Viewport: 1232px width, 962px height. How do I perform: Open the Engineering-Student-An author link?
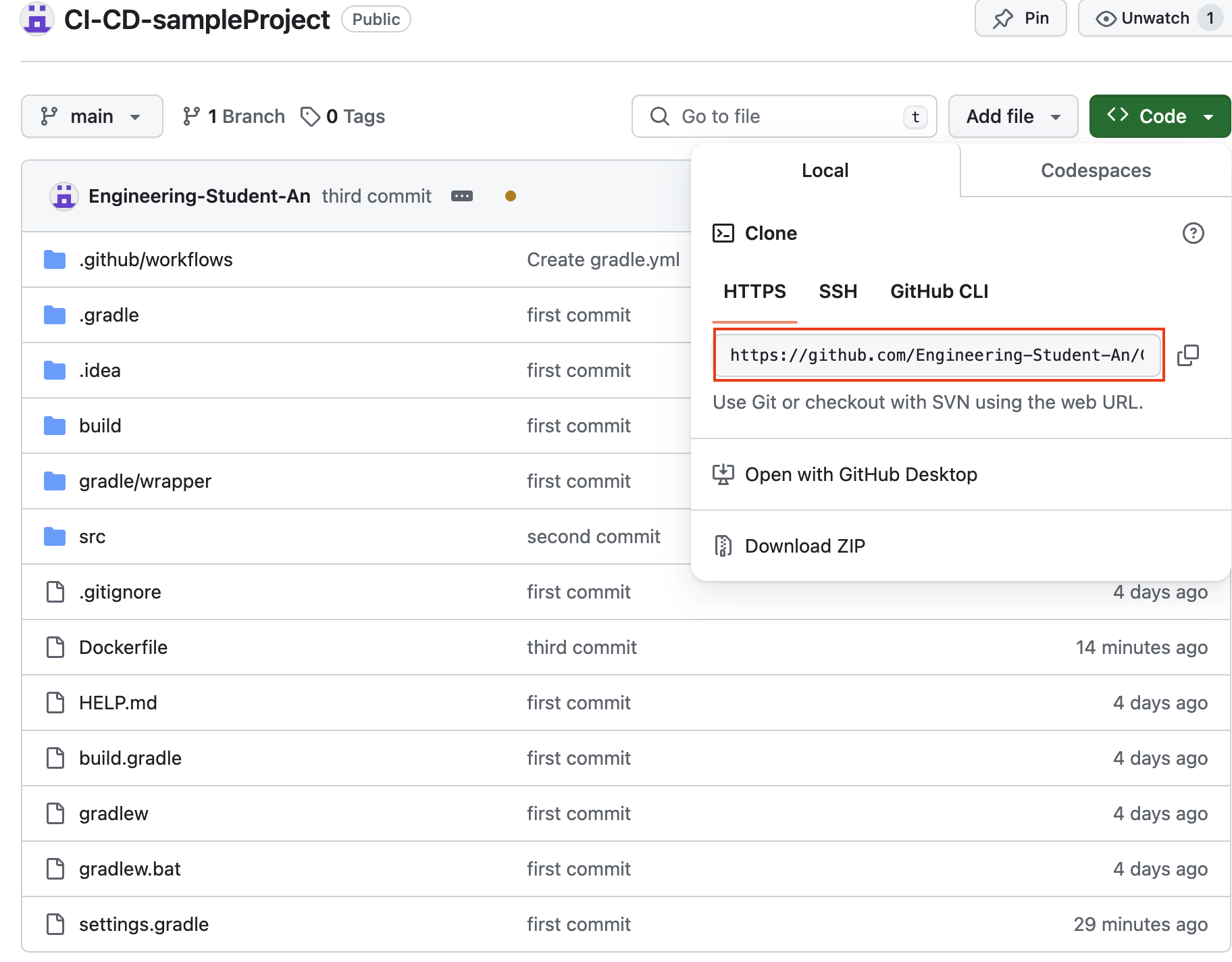[199, 196]
